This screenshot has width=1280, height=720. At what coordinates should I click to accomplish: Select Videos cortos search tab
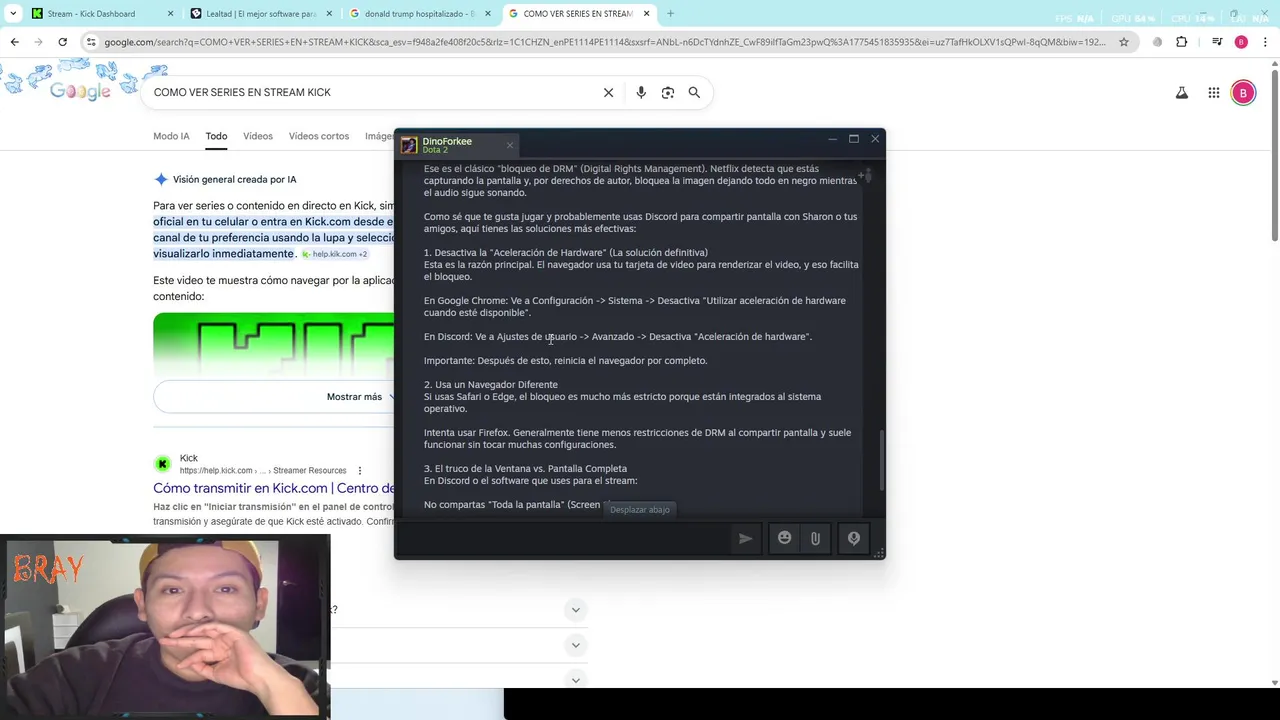tap(319, 136)
